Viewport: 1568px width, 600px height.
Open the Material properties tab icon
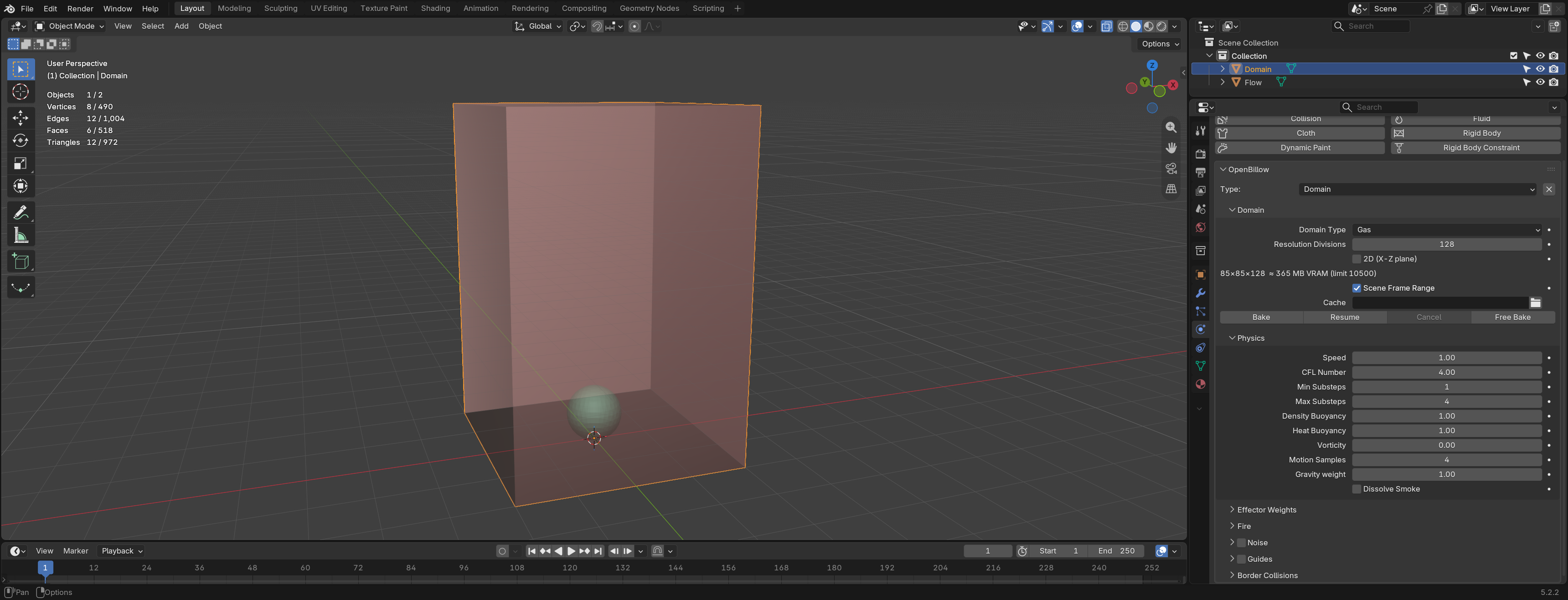tap(1200, 384)
